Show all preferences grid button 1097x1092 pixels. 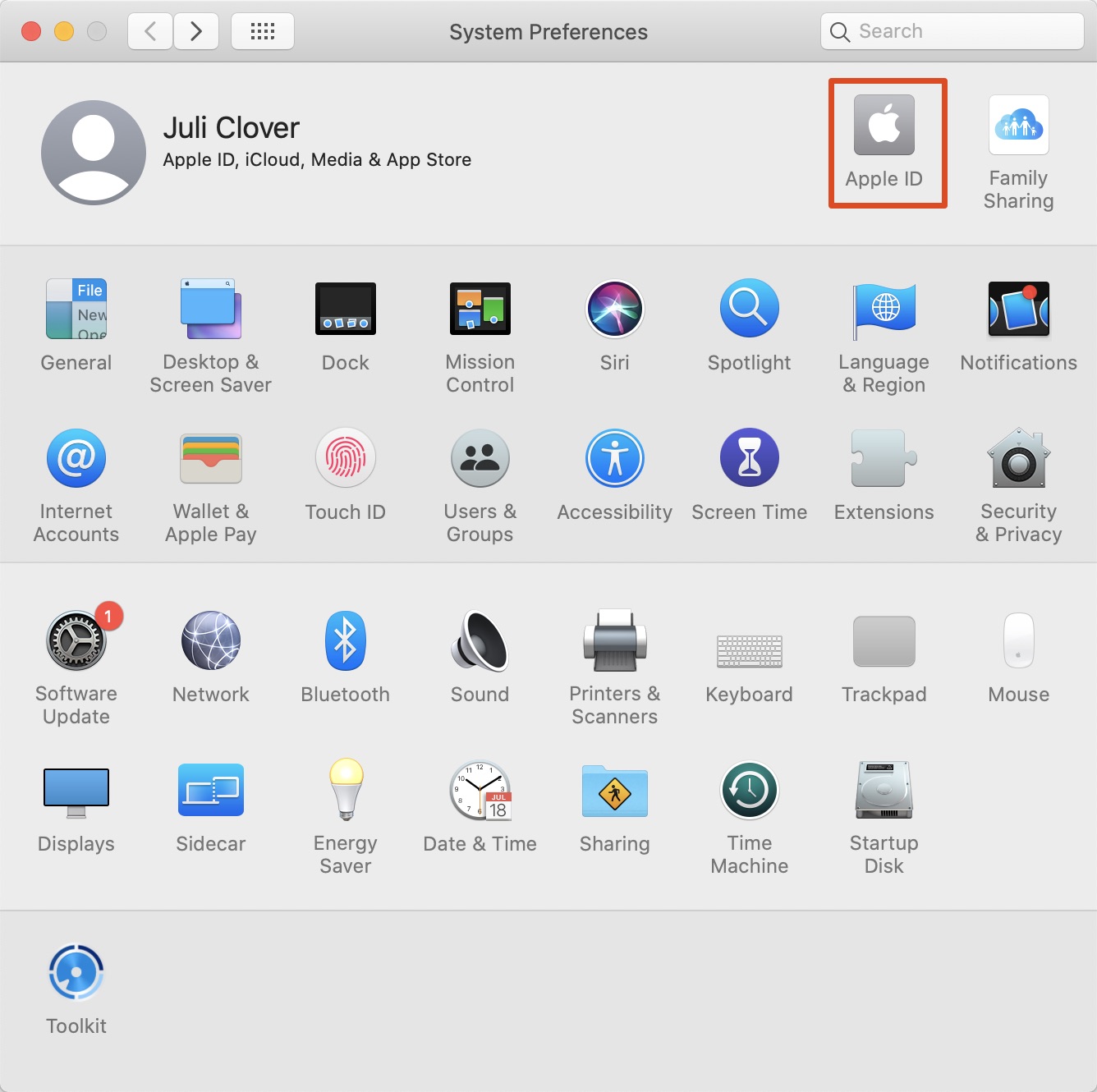tap(263, 31)
